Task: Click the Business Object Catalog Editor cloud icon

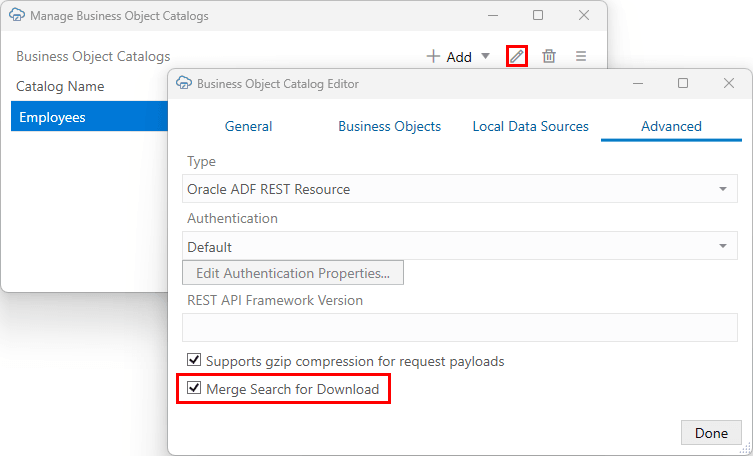Action: click(x=184, y=84)
